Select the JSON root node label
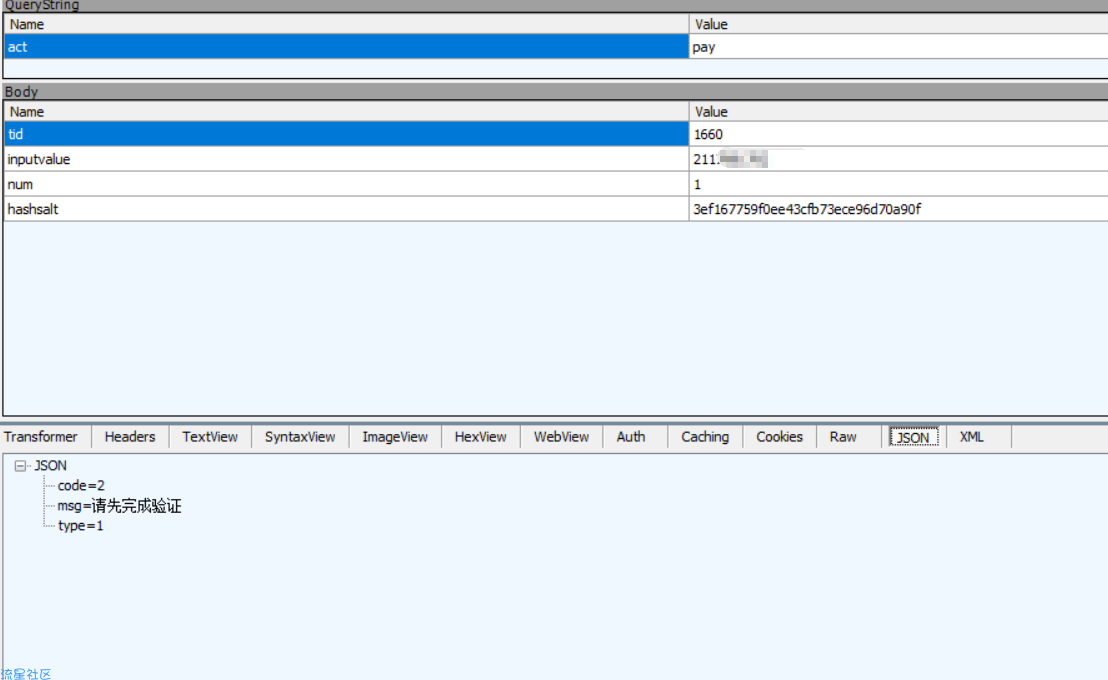 pos(51,466)
